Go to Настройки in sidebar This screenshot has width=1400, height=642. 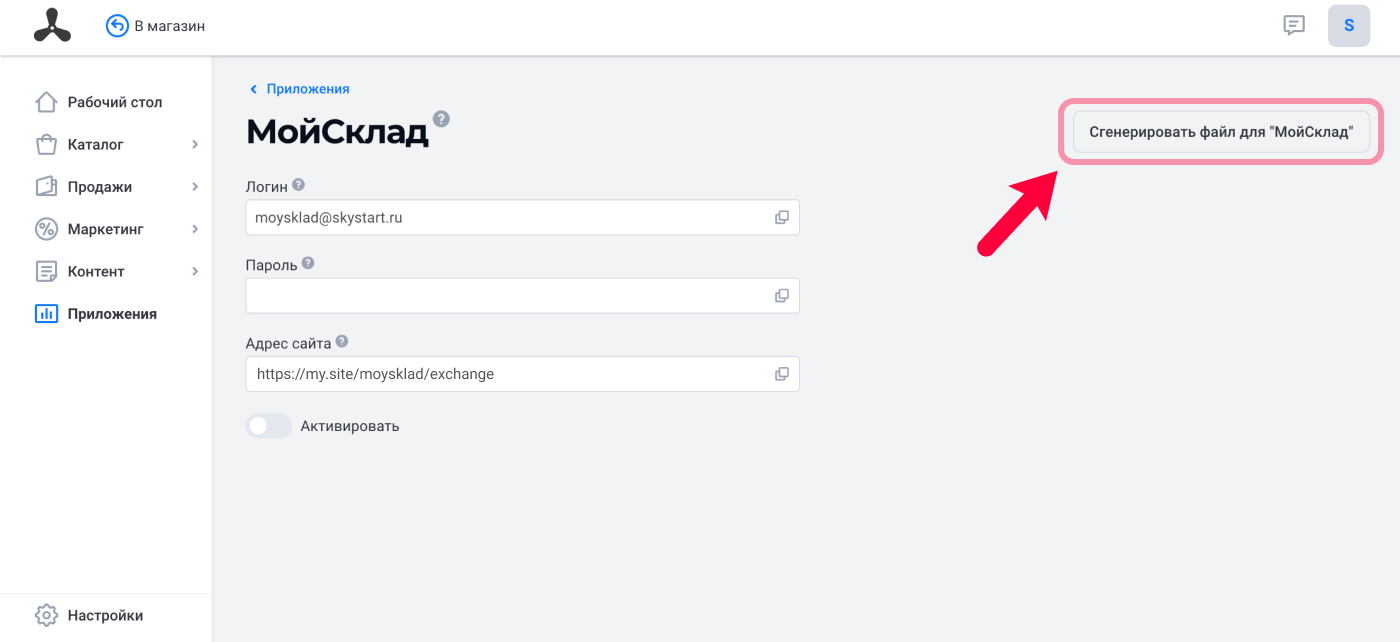pyautogui.click(x=106, y=615)
